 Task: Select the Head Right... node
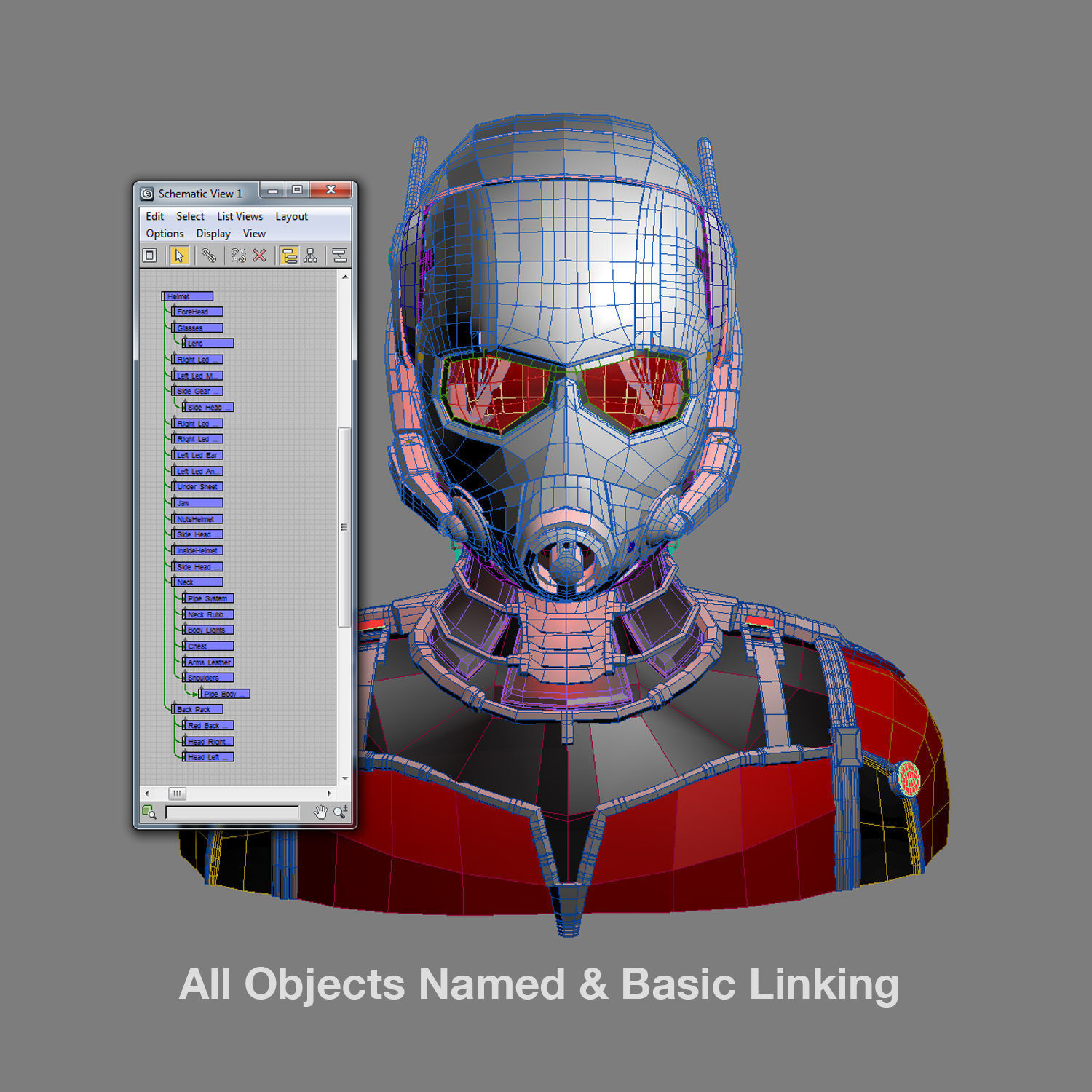(208, 741)
